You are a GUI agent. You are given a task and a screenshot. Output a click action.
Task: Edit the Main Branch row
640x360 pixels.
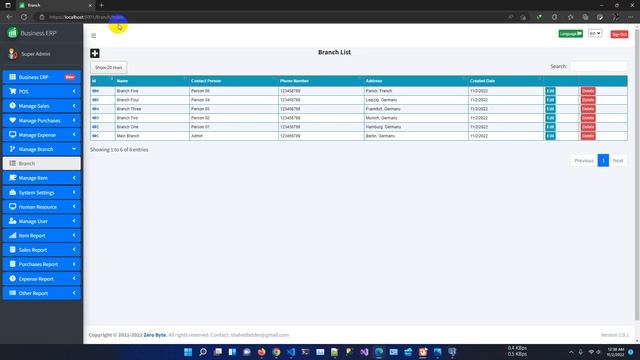[x=550, y=136]
